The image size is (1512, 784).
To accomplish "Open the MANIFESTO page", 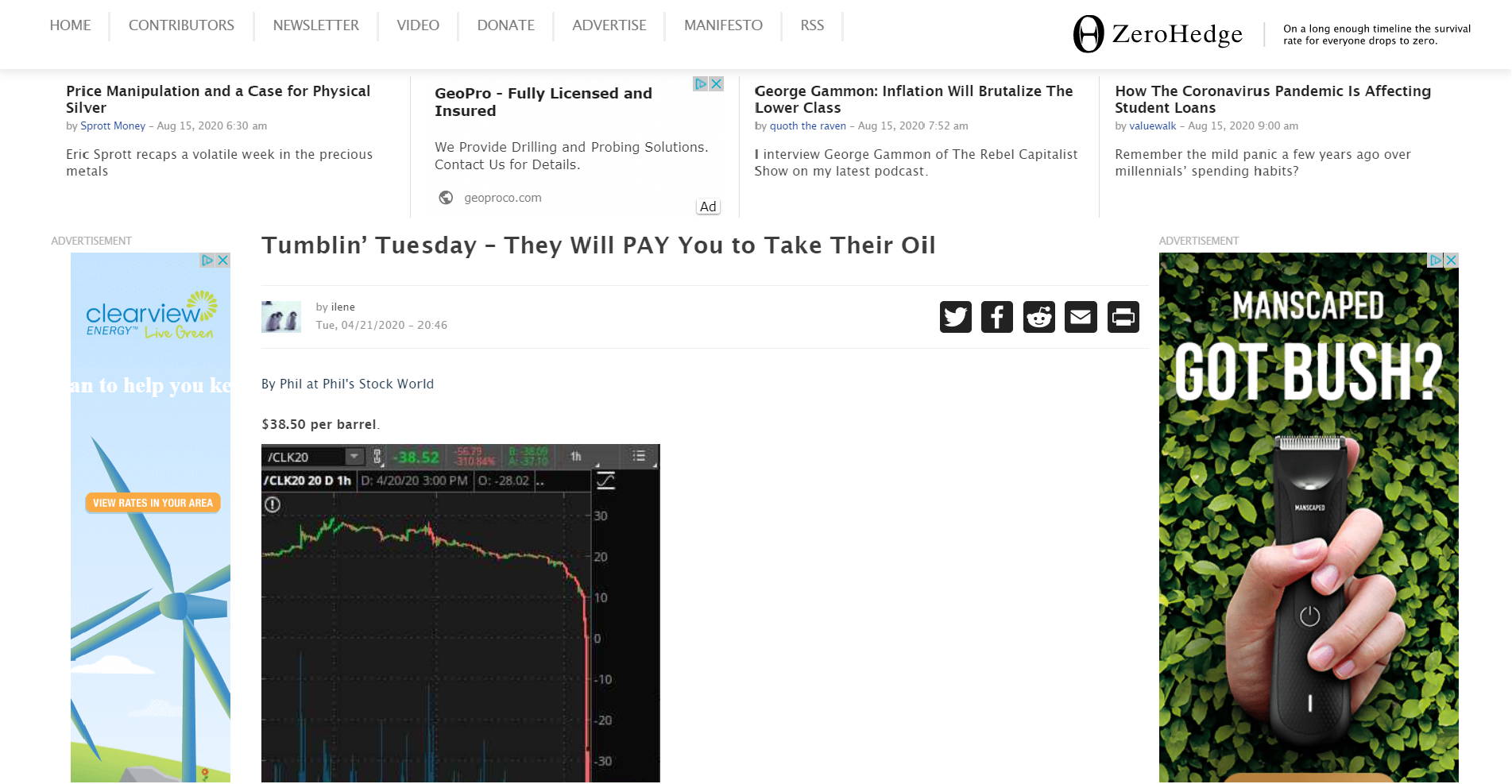I will pos(723,25).
